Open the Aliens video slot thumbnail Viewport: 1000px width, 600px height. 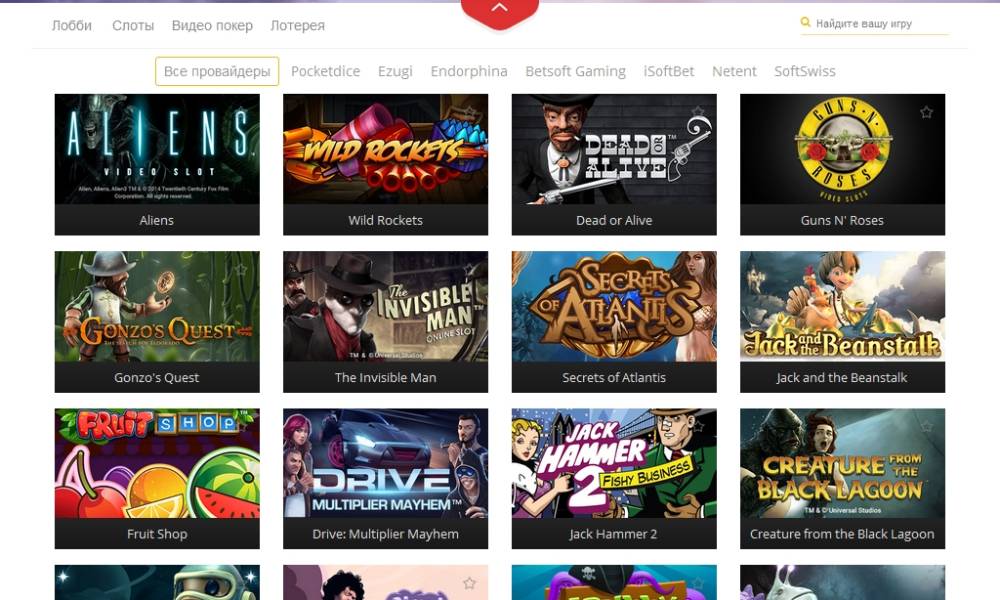coord(157,149)
